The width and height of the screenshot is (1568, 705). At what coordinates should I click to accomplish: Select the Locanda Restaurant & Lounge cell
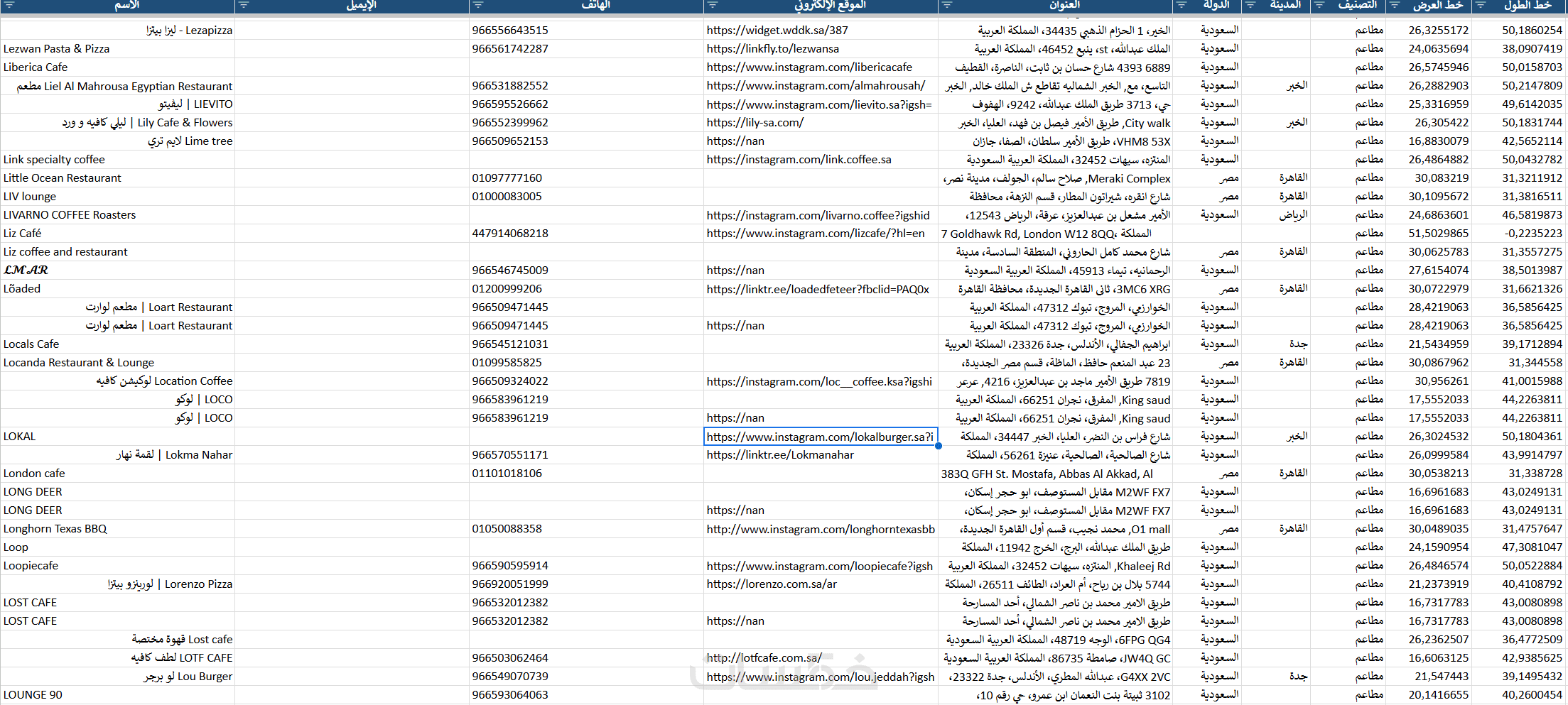(x=118, y=363)
